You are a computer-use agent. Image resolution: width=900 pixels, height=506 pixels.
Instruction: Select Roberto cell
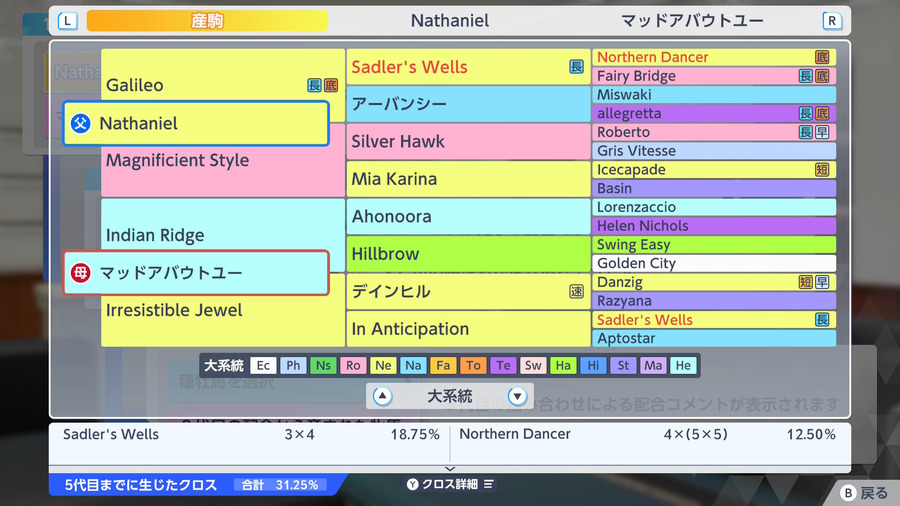[x=714, y=133]
